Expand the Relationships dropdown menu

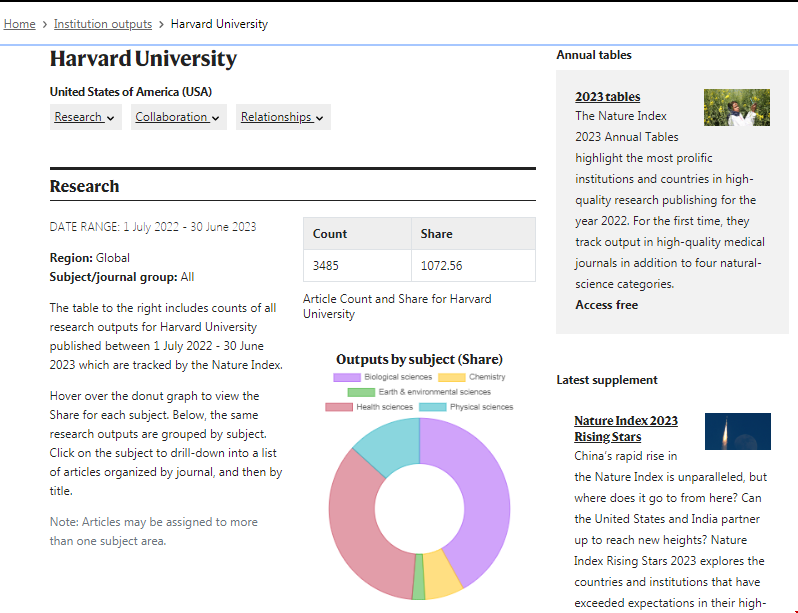coord(283,117)
